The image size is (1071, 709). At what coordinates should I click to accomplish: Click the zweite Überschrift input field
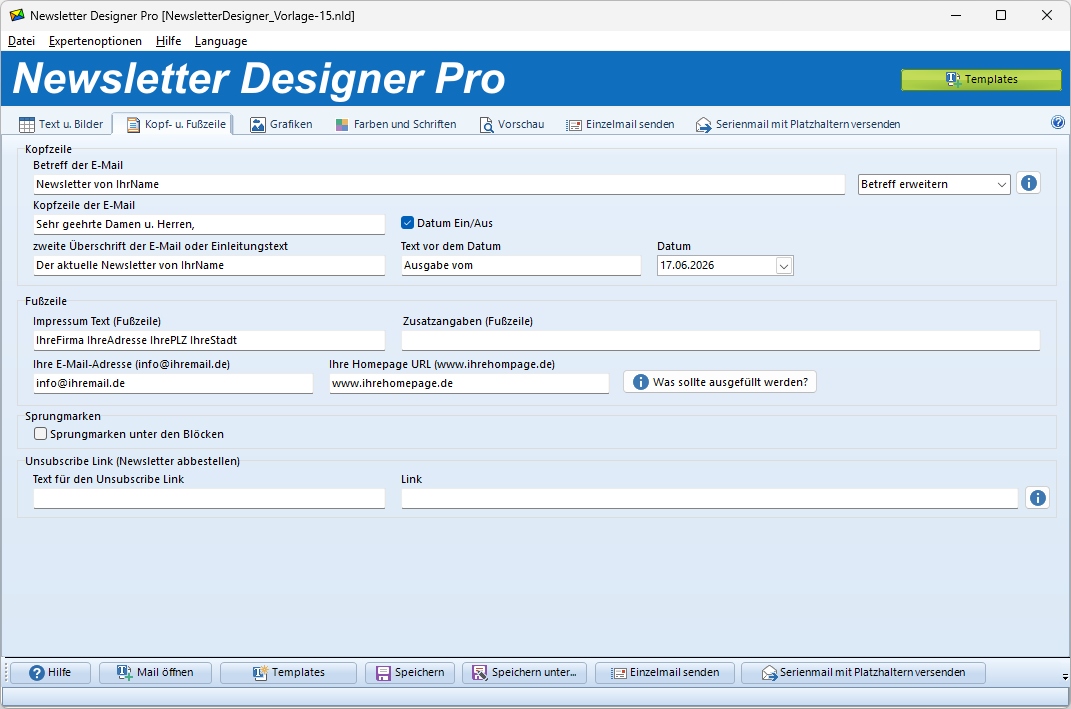[x=209, y=266]
